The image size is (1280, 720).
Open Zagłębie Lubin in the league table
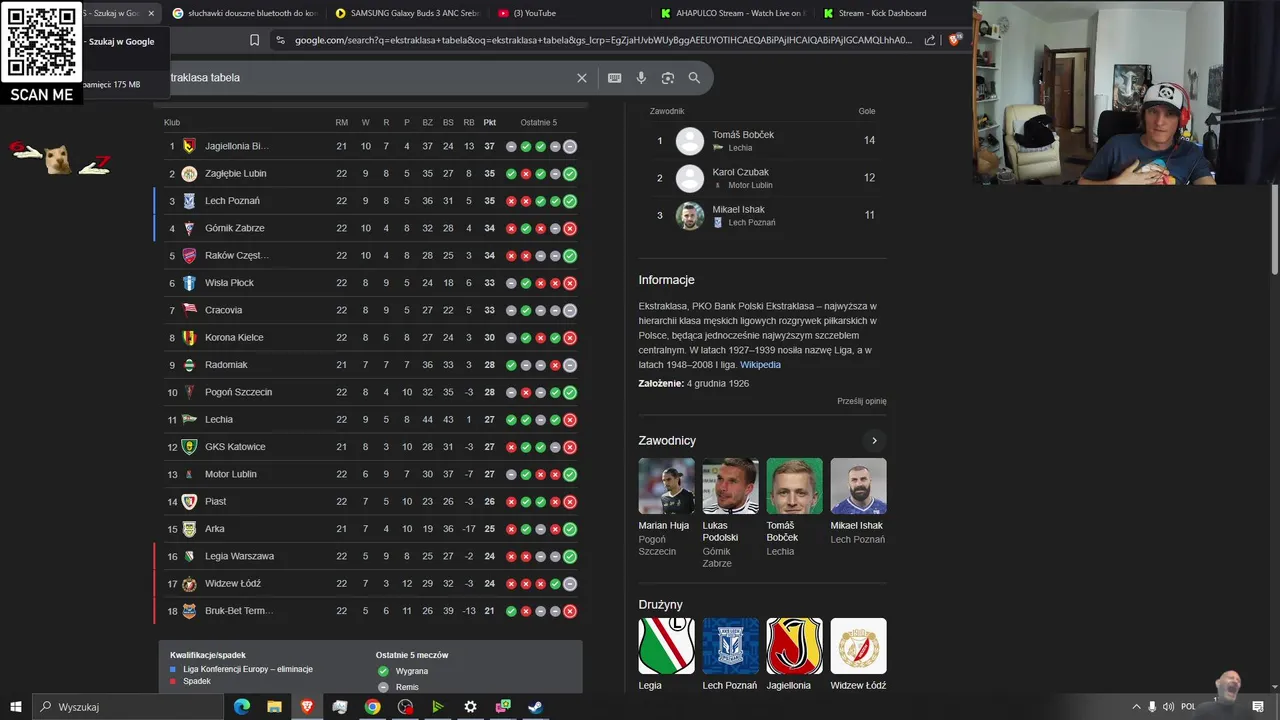pyautogui.click(x=235, y=174)
